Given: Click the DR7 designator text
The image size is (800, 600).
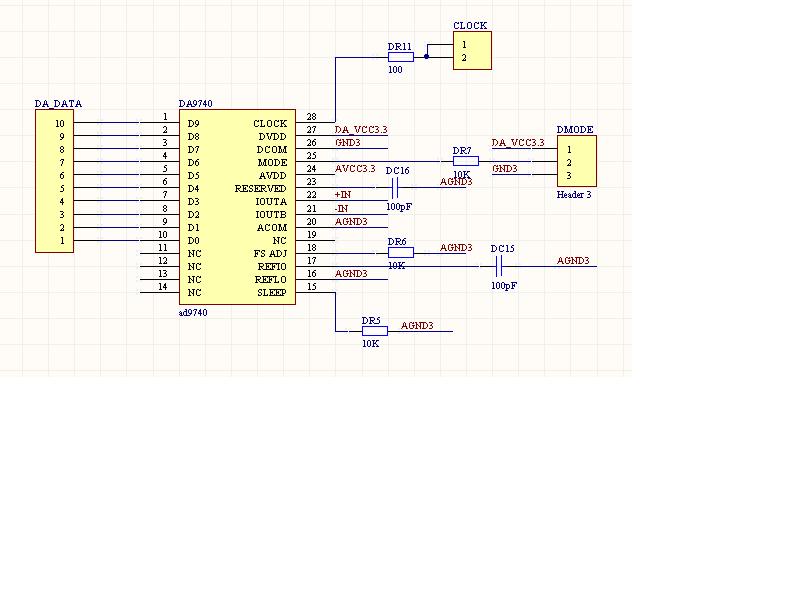Looking at the screenshot, I should point(462,151).
